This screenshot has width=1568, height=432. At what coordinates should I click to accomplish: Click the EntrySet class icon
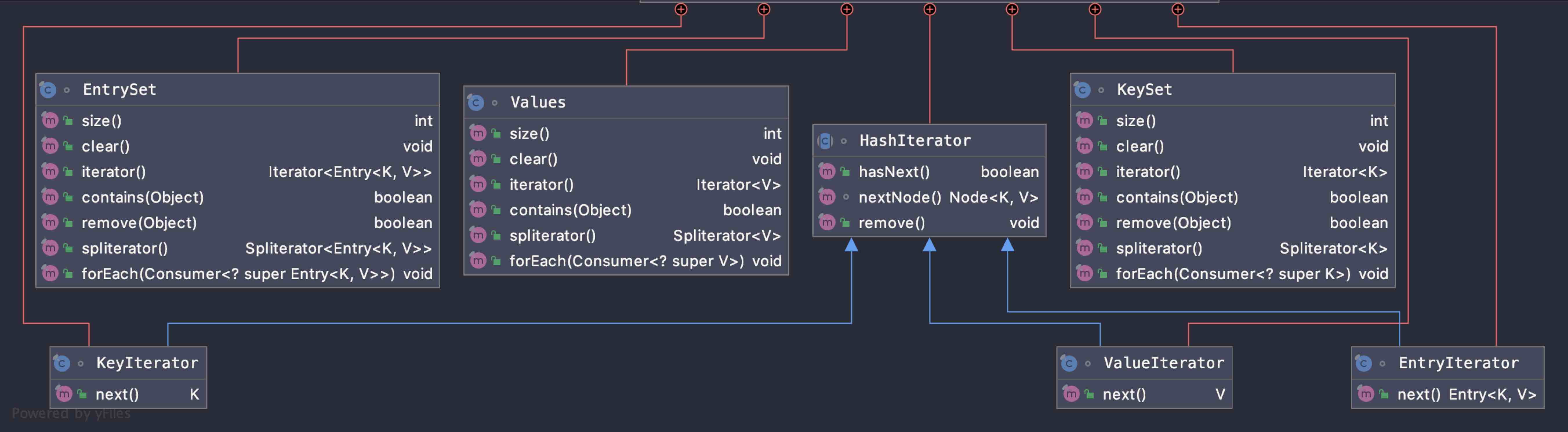(48, 90)
